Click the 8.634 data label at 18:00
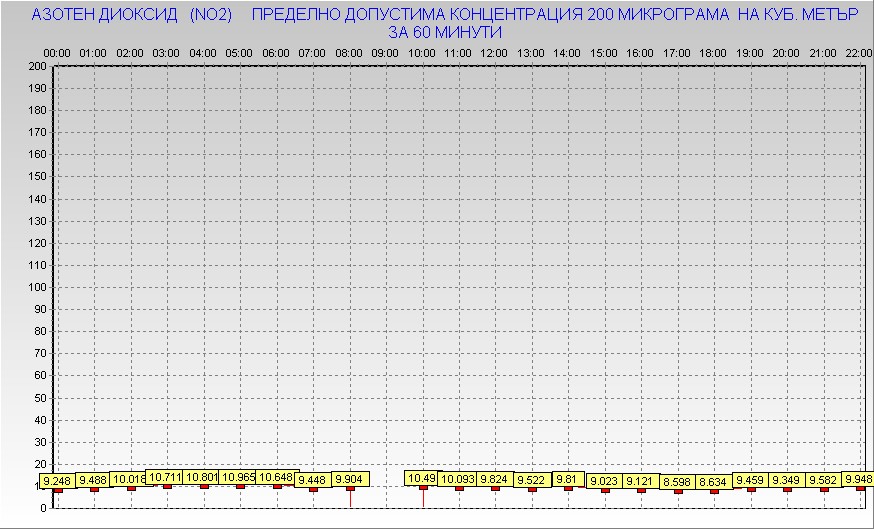 click(713, 481)
